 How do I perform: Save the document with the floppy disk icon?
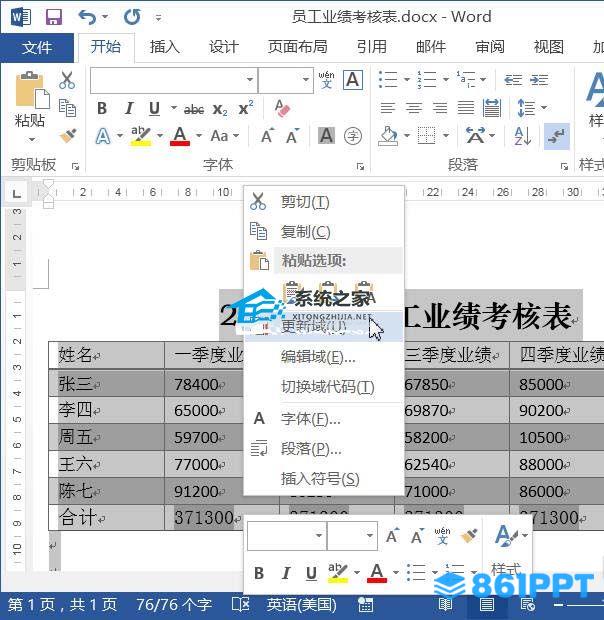pos(54,17)
